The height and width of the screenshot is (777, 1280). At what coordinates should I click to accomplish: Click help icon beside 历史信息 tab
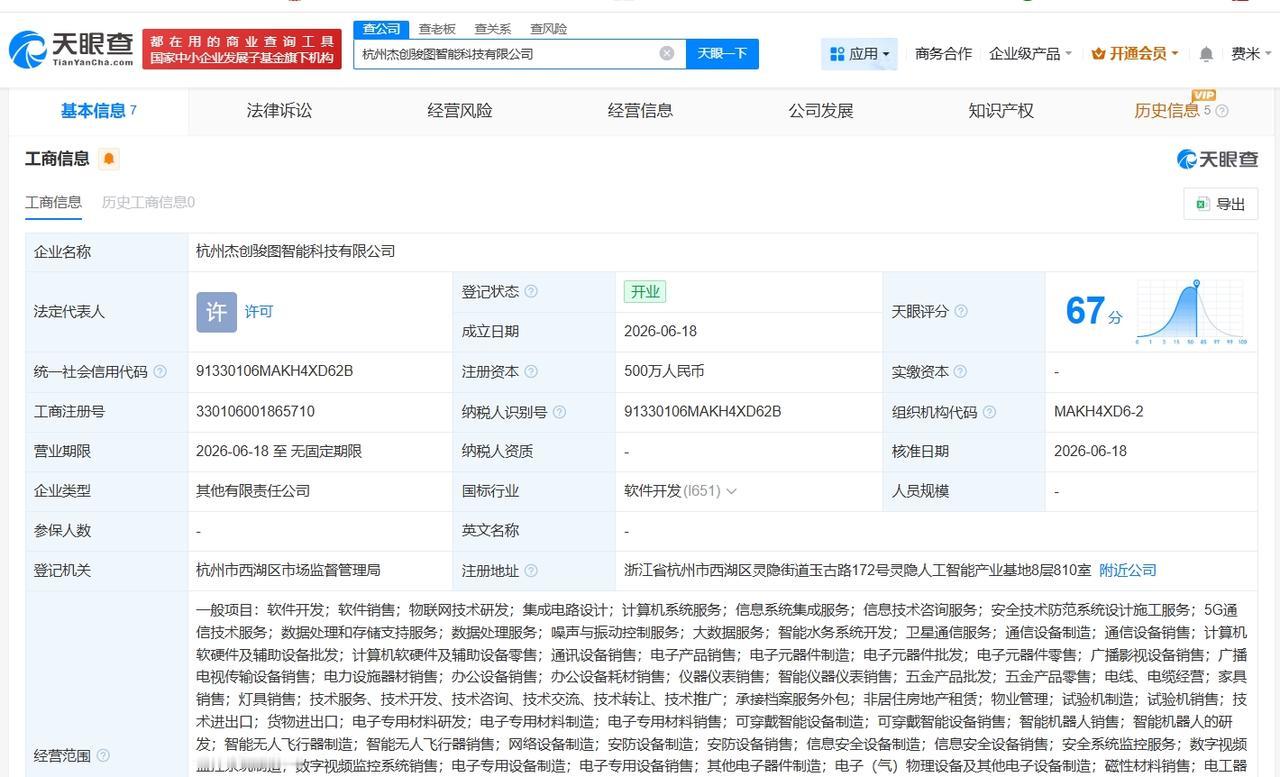pos(1222,111)
